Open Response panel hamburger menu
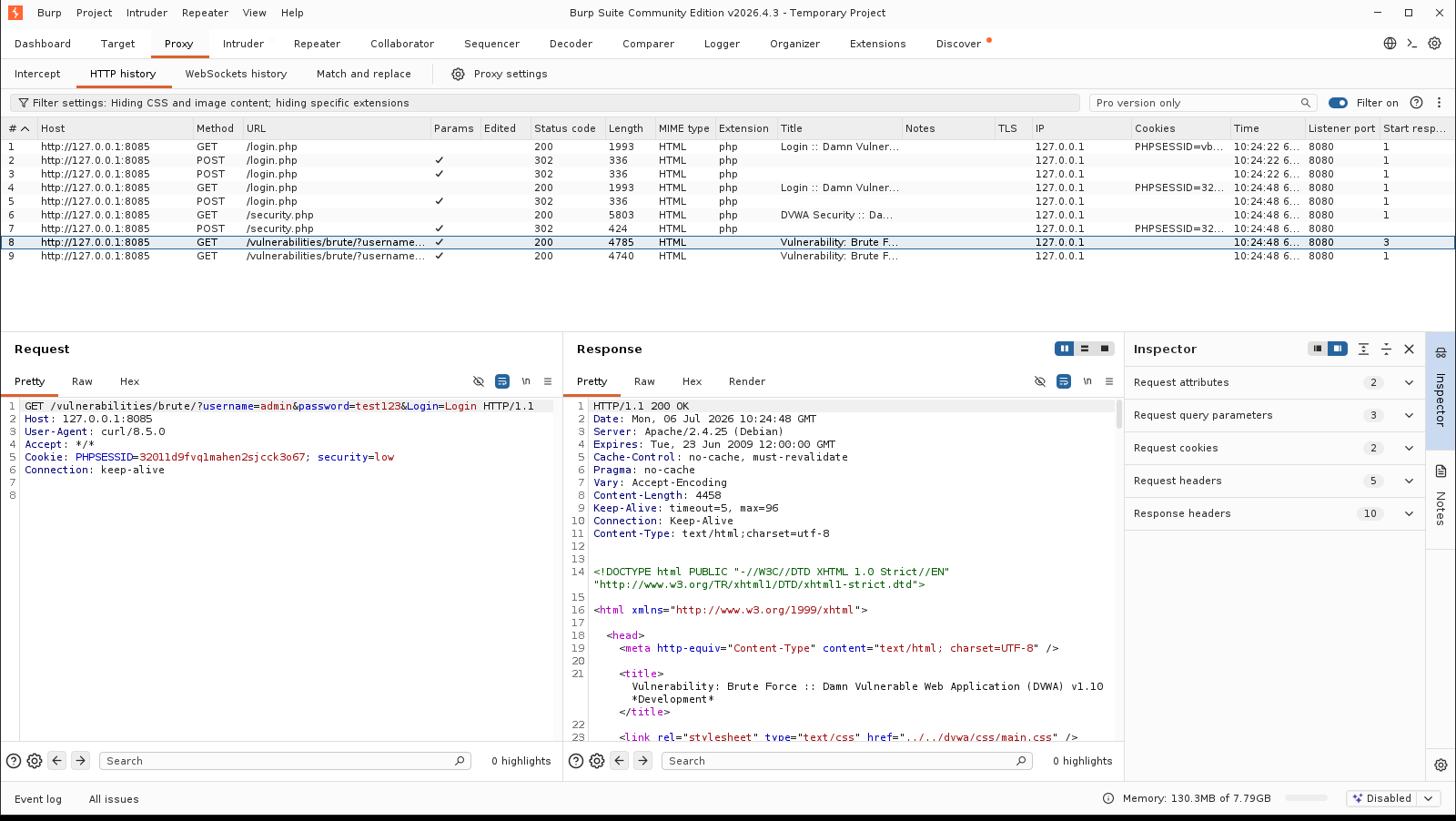1456x821 pixels. [x=1109, y=381]
